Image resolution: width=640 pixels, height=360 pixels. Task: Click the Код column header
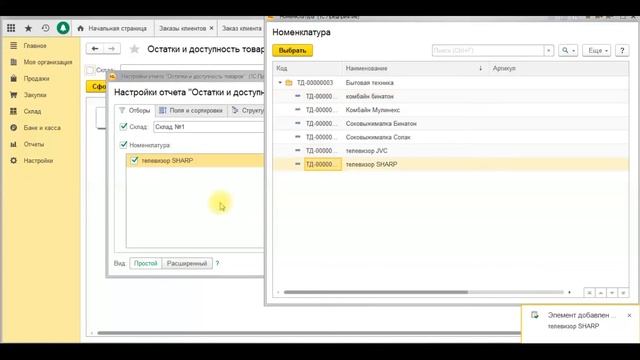(x=307, y=68)
